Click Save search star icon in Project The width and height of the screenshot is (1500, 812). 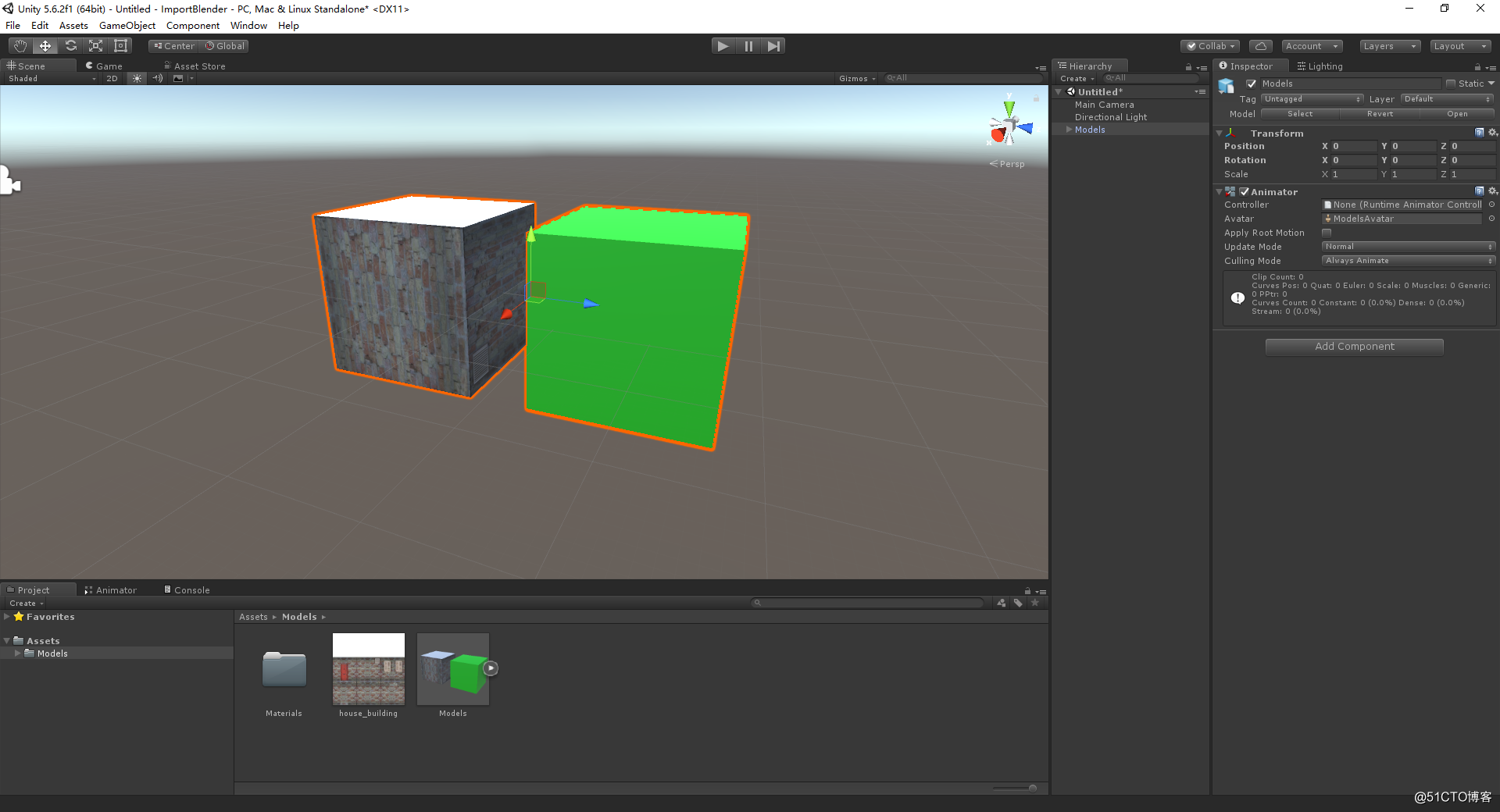[1035, 603]
